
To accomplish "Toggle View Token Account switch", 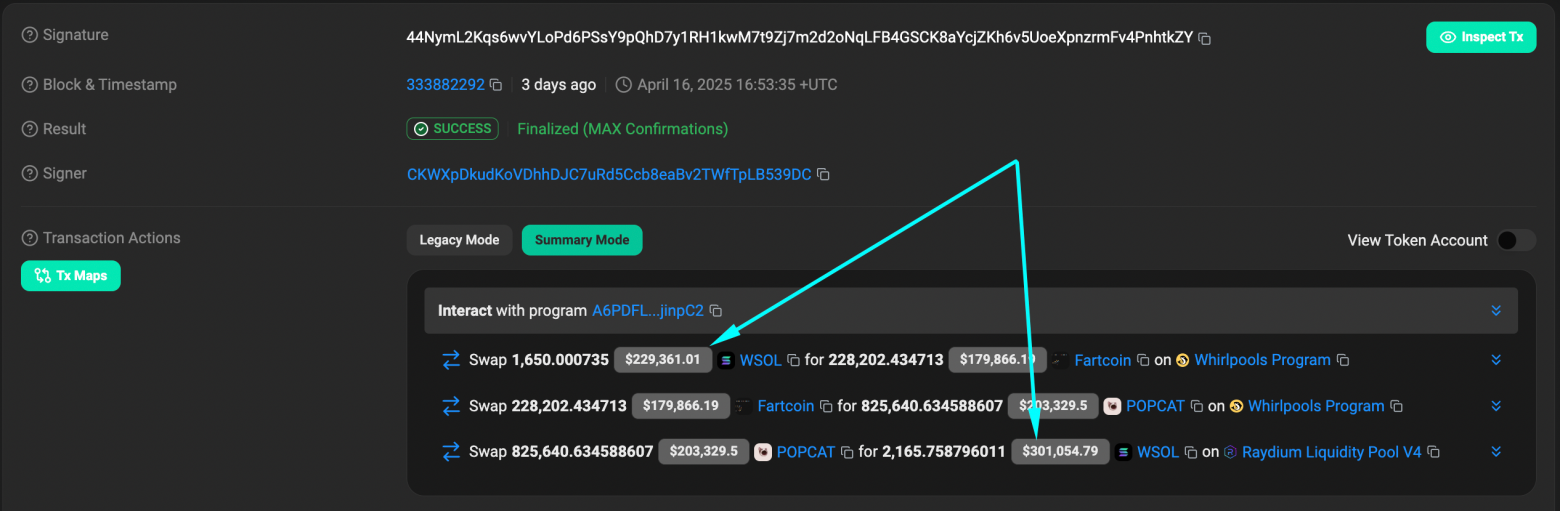I will pyautogui.click(x=1515, y=240).
